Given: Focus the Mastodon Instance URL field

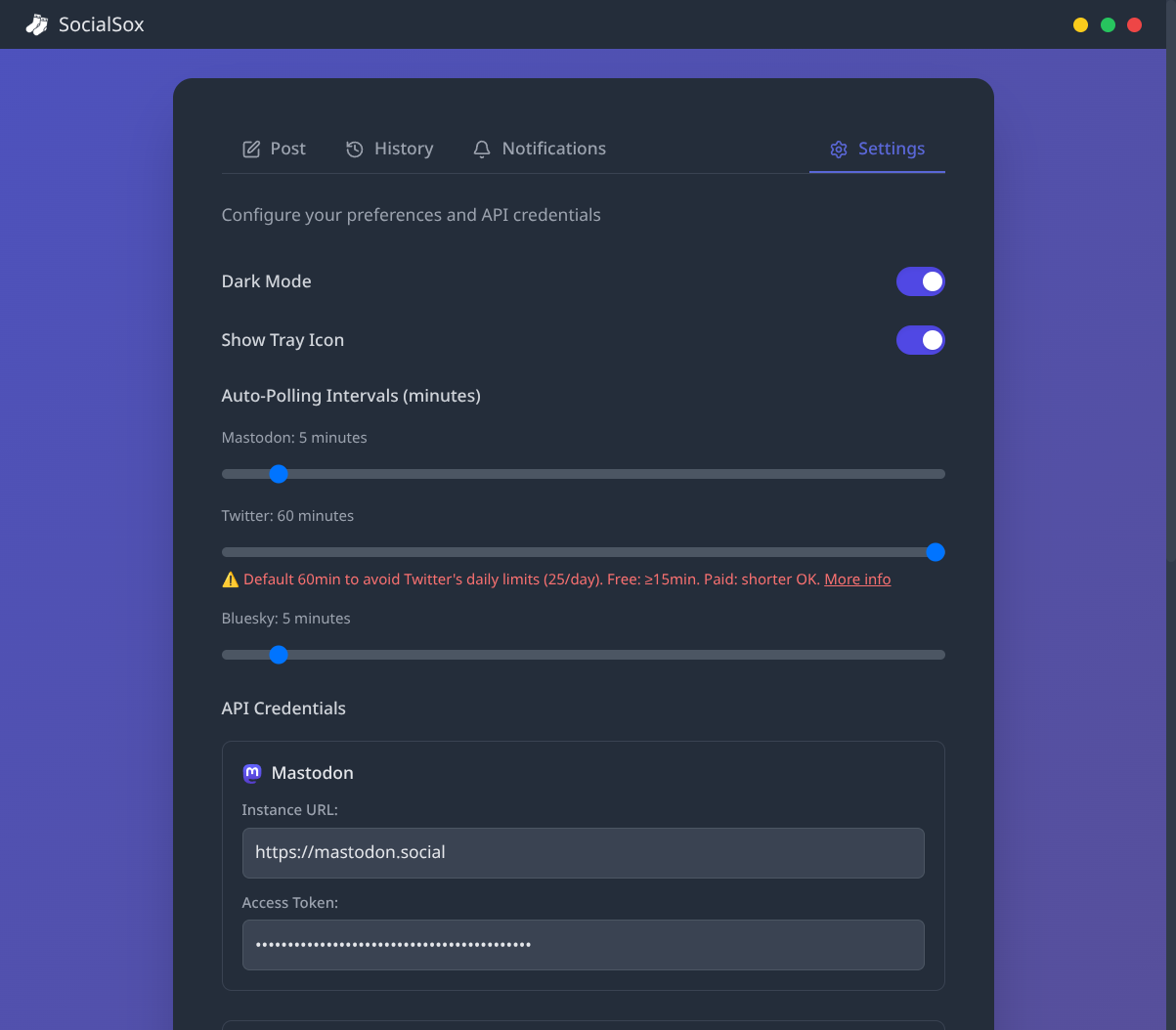Looking at the screenshot, I should [583, 853].
